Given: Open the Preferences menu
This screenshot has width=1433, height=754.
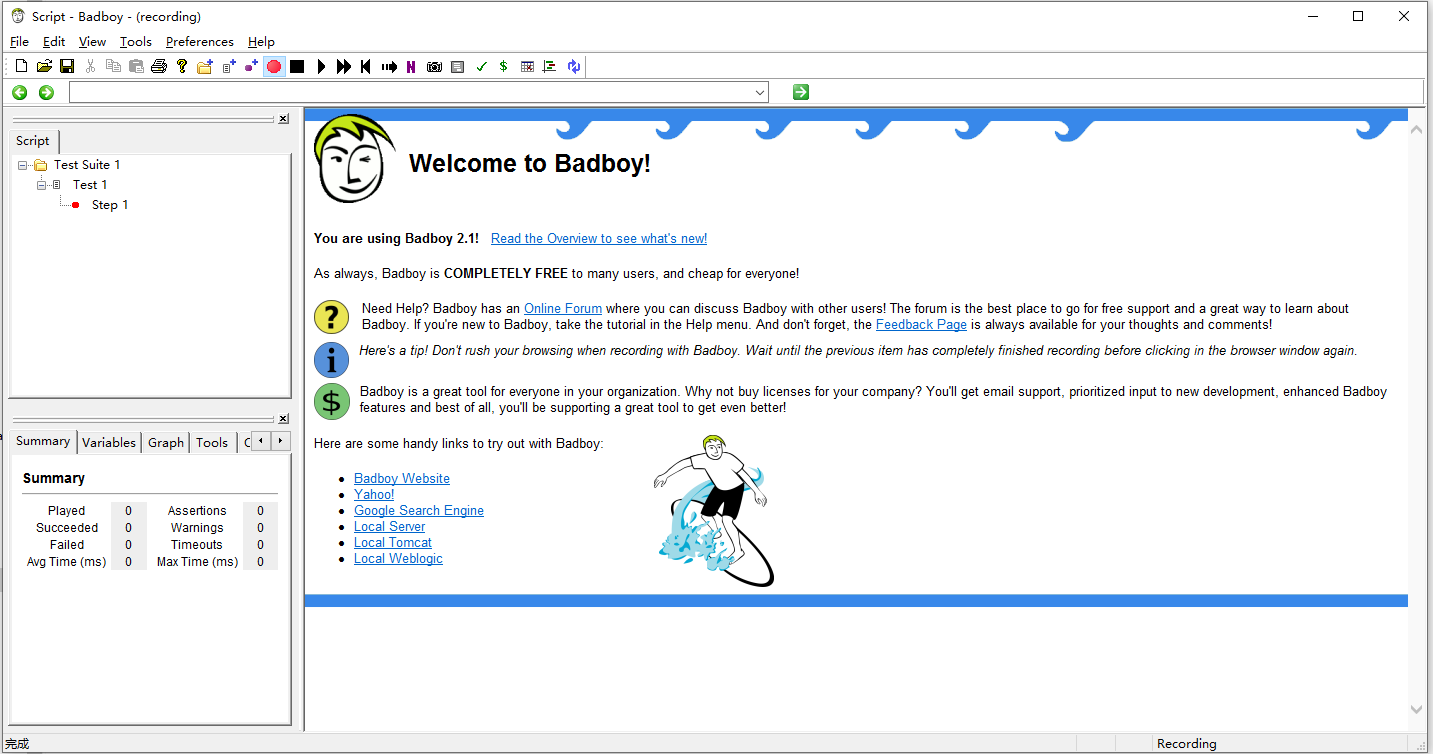Looking at the screenshot, I should point(200,42).
